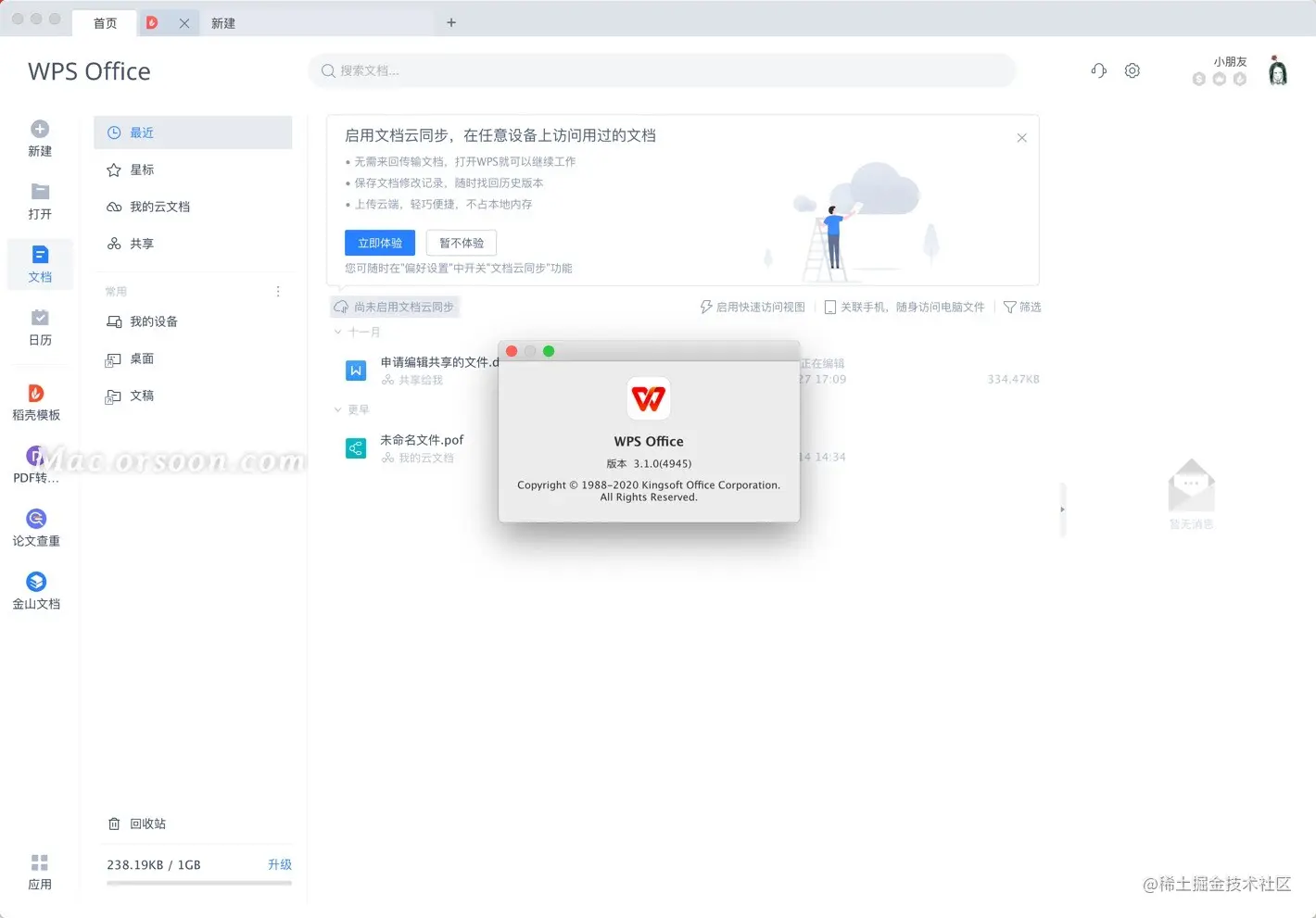Close the WPS Office about dialog
This screenshot has width=1316, height=918.
(x=512, y=351)
